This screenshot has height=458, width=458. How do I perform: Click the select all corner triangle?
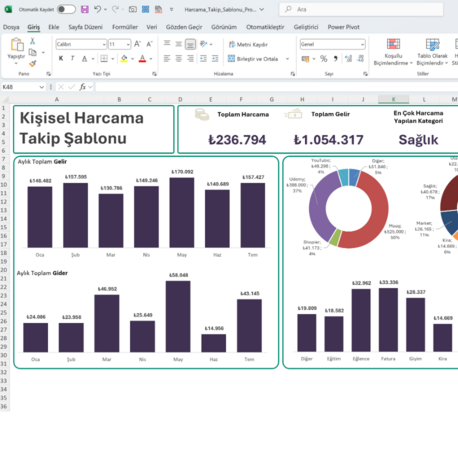[5, 99]
